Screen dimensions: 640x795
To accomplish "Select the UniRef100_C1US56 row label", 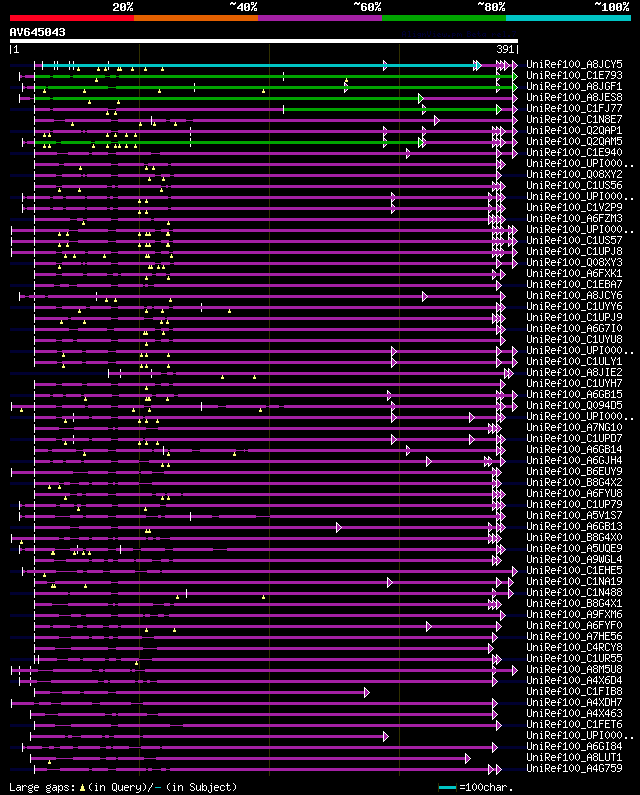I will [x=574, y=186].
